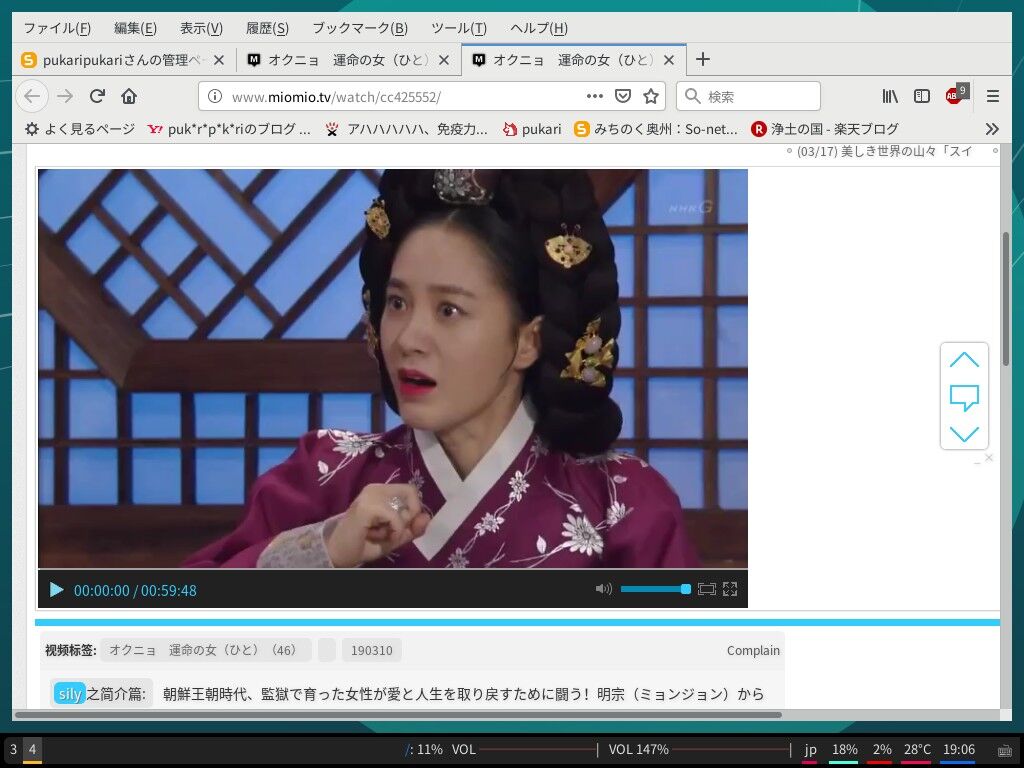
Task: Reload the current miomio.tv page
Action: pos(96,96)
